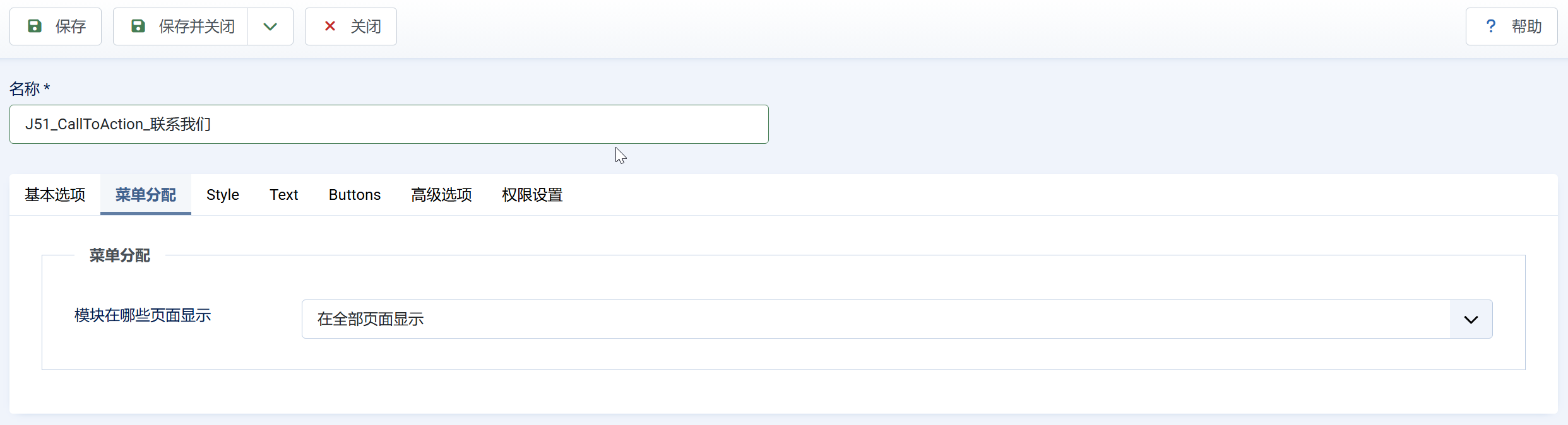Click the chevron arrow of the page-assignment dropdown
The image size is (1568, 425).
click(1471, 319)
